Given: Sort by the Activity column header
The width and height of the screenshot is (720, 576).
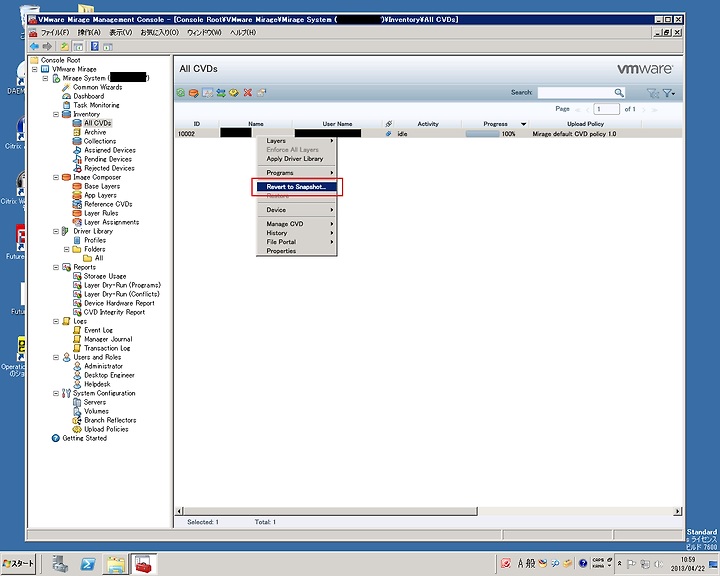Looking at the screenshot, I should (x=428, y=124).
